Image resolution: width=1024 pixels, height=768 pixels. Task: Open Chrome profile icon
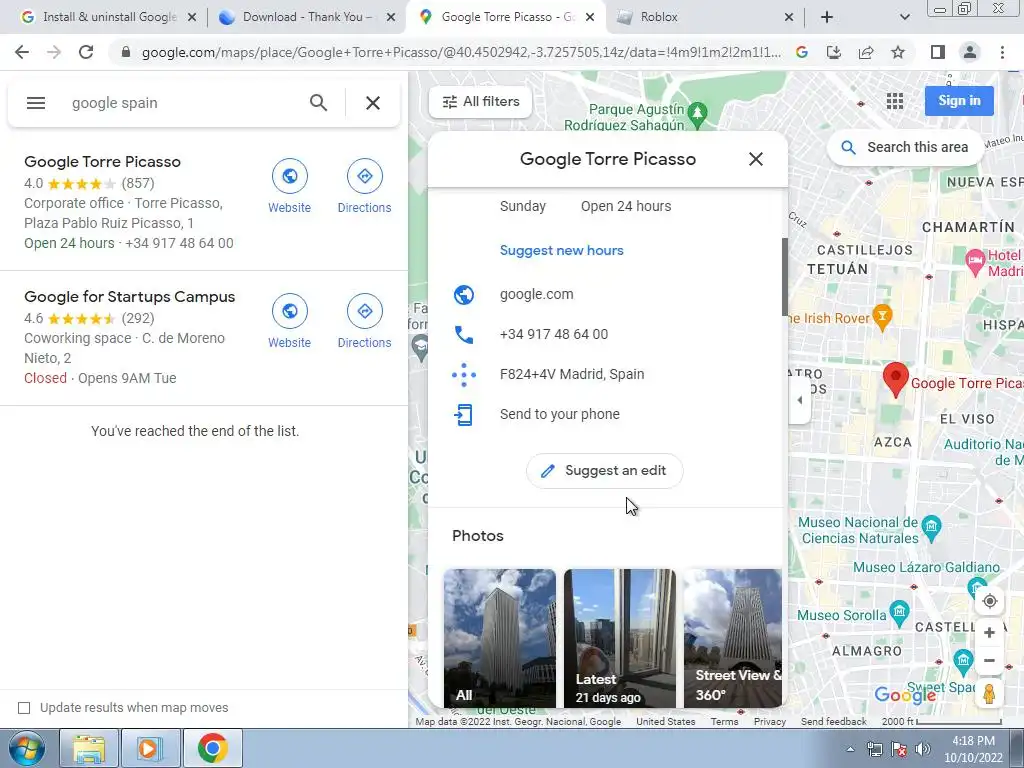pos(970,52)
